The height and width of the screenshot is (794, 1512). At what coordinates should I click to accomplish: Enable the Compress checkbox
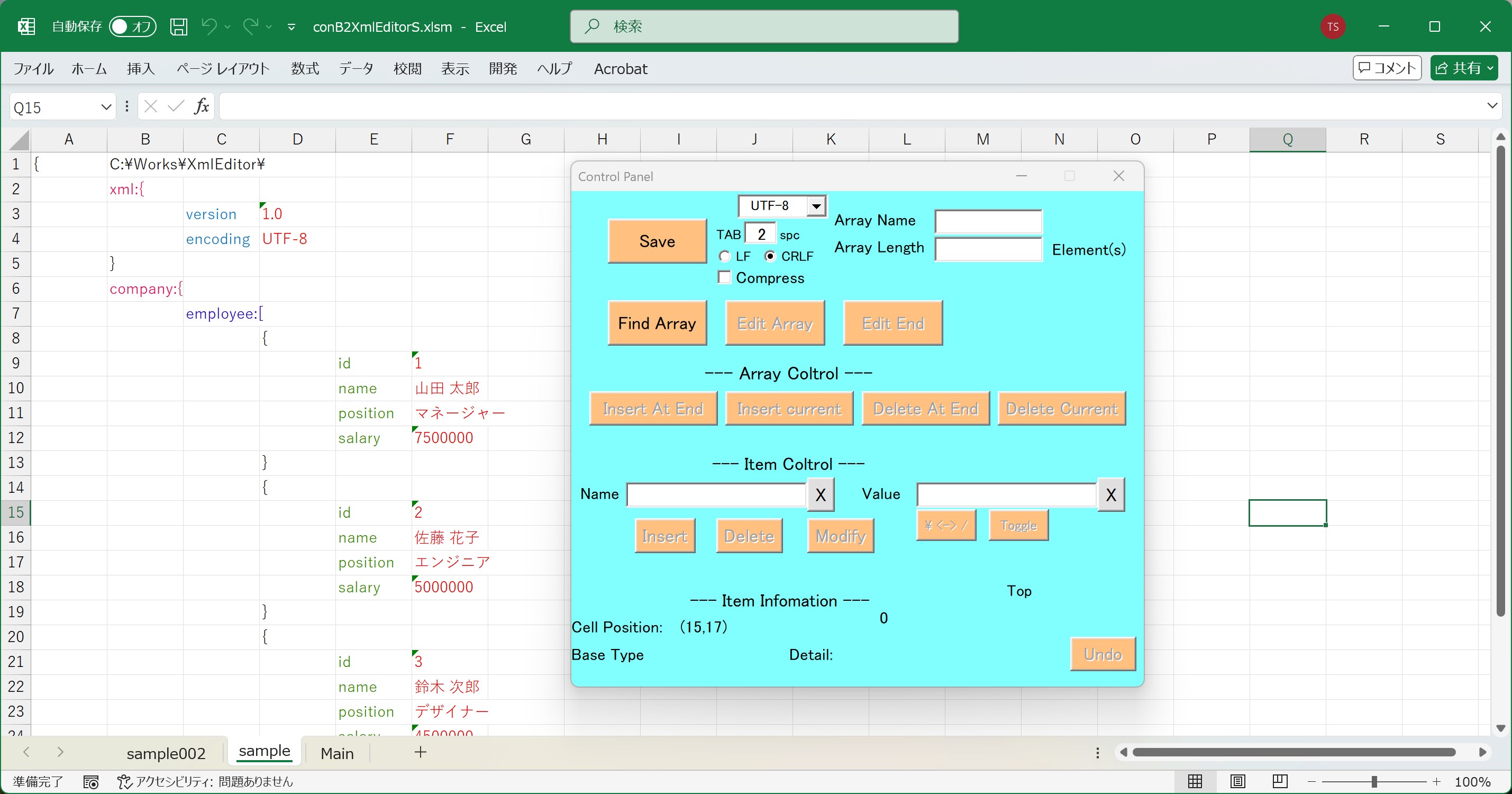point(724,277)
